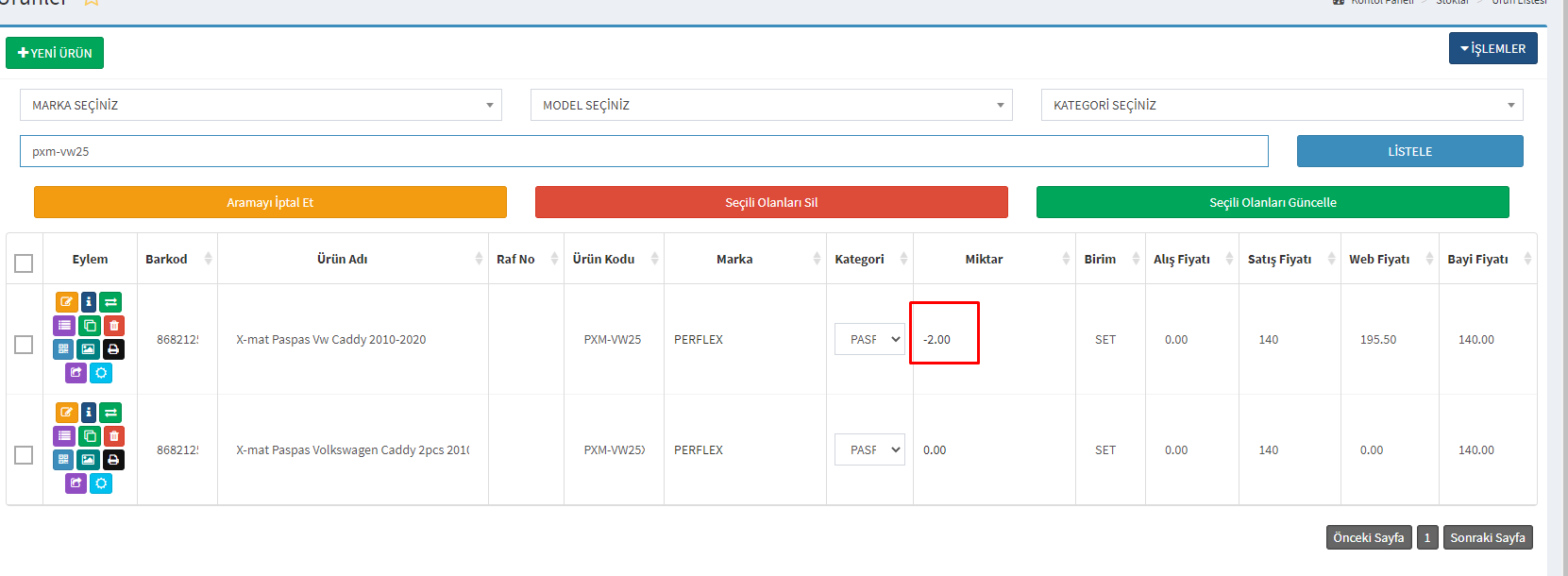Open the MARKA SEÇİNİZ dropdown
This screenshot has width=1568, height=576.
tap(261, 105)
